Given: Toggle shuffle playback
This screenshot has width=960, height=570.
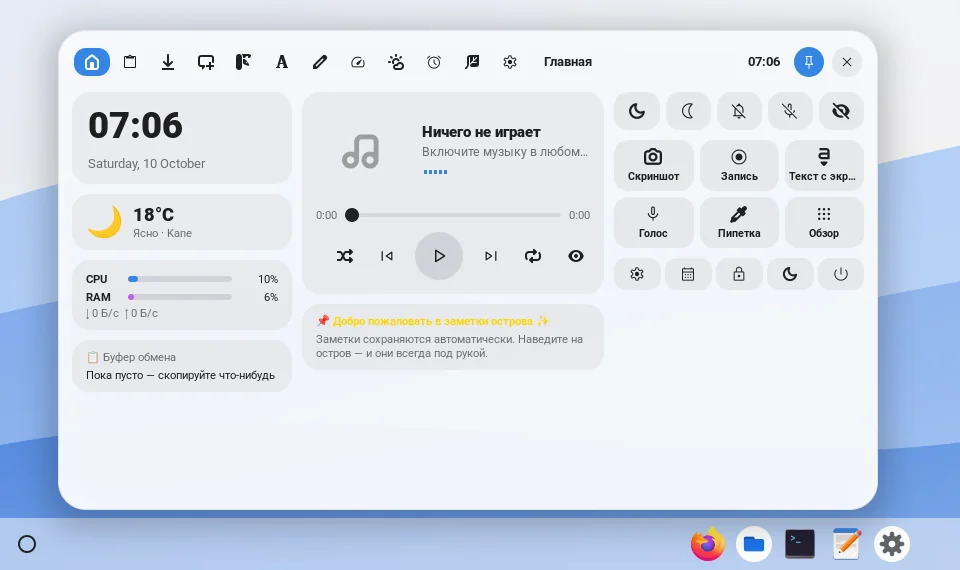Looking at the screenshot, I should [x=345, y=256].
